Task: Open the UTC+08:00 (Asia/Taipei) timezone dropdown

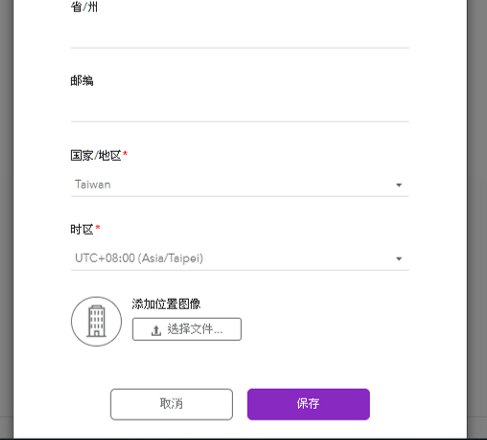Action: [240, 258]
